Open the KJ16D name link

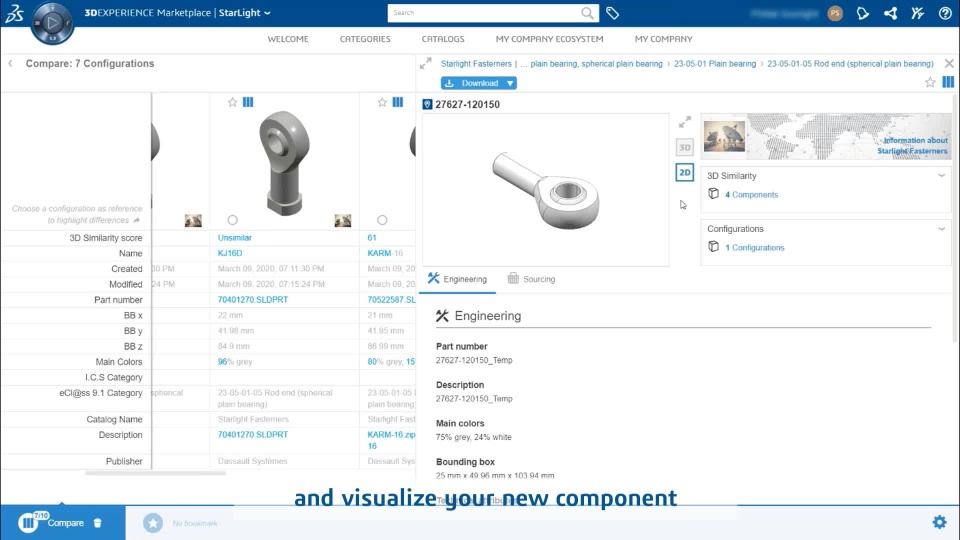(230, 253)
